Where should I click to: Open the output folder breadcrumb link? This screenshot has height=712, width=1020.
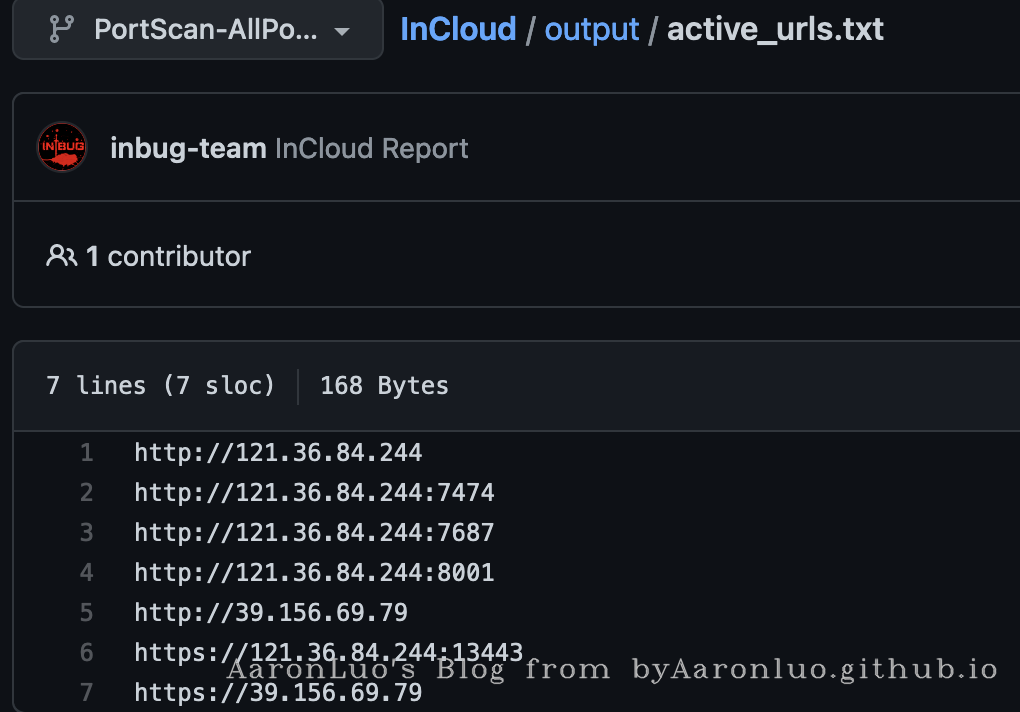pyautogui.click(x=591, y=29)
